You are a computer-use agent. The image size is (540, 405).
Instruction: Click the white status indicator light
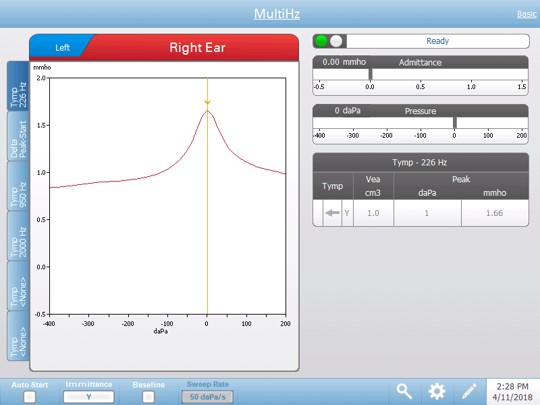click(x=336, y=41)
